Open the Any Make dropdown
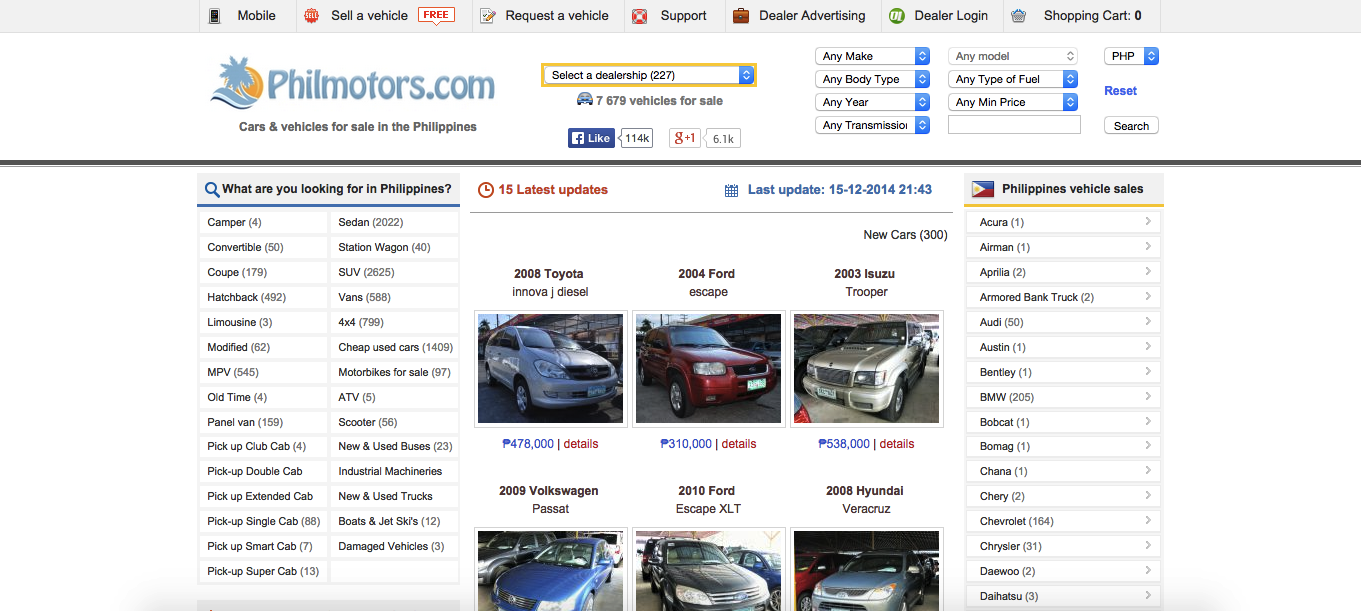This screenshot has width=1361, height=611. 871,55
